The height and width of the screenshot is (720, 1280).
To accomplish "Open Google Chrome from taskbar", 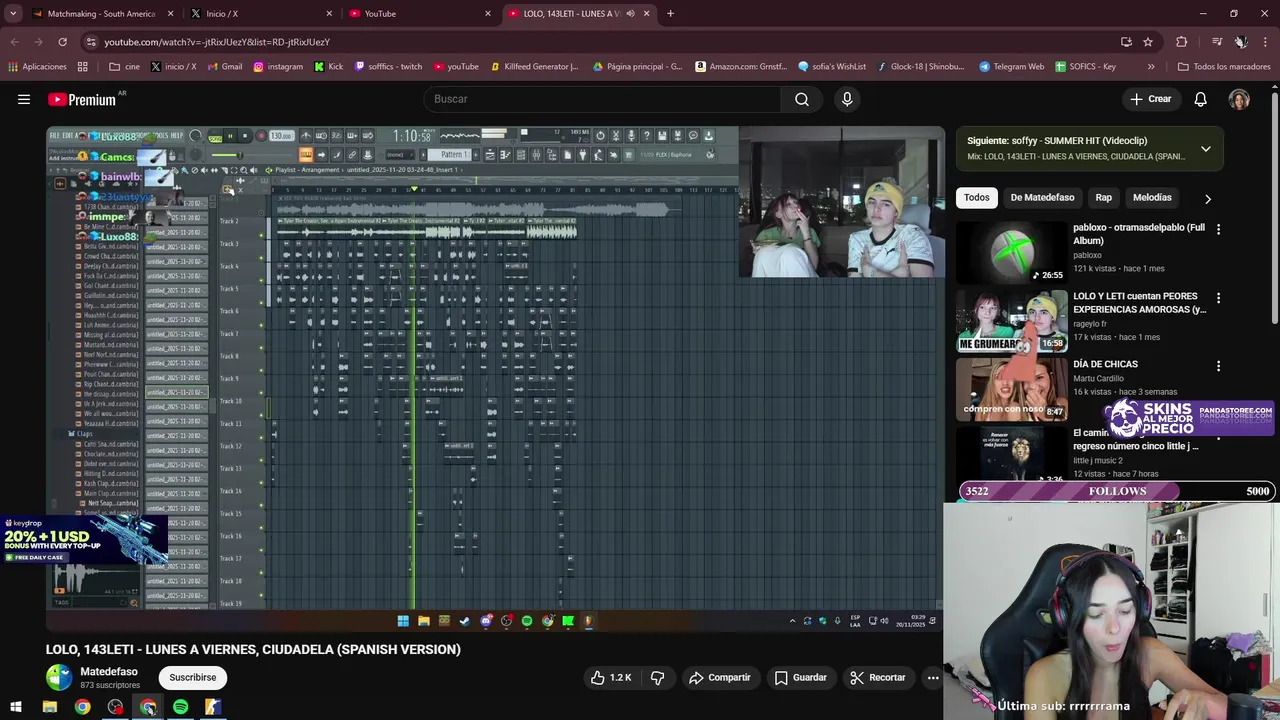I will [82, 707].
